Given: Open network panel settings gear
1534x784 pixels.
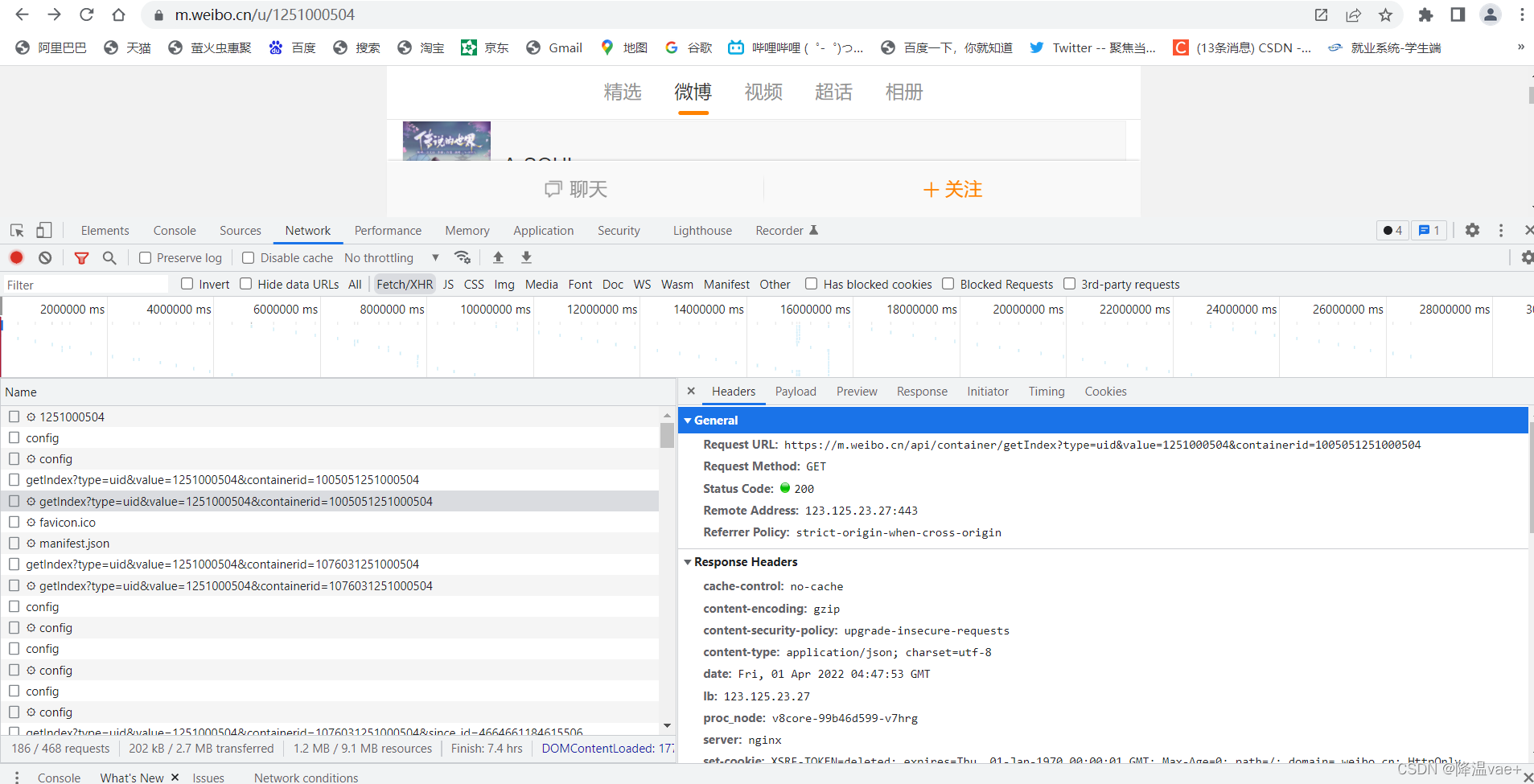Looking at the screenshot, I should click(x=1527, y=258).
